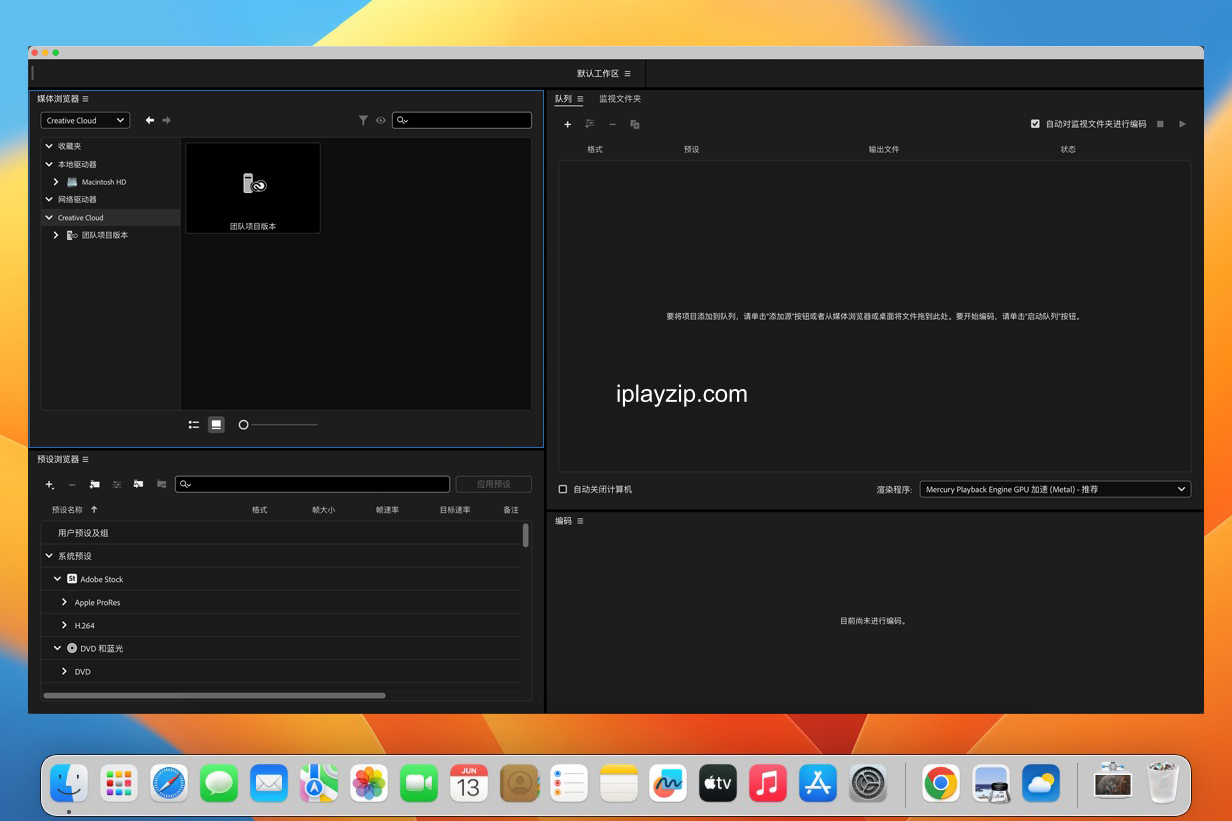Switch to the 监视文件夹 tab
This screenshot has width=1232, height=821.
[620, 99]
